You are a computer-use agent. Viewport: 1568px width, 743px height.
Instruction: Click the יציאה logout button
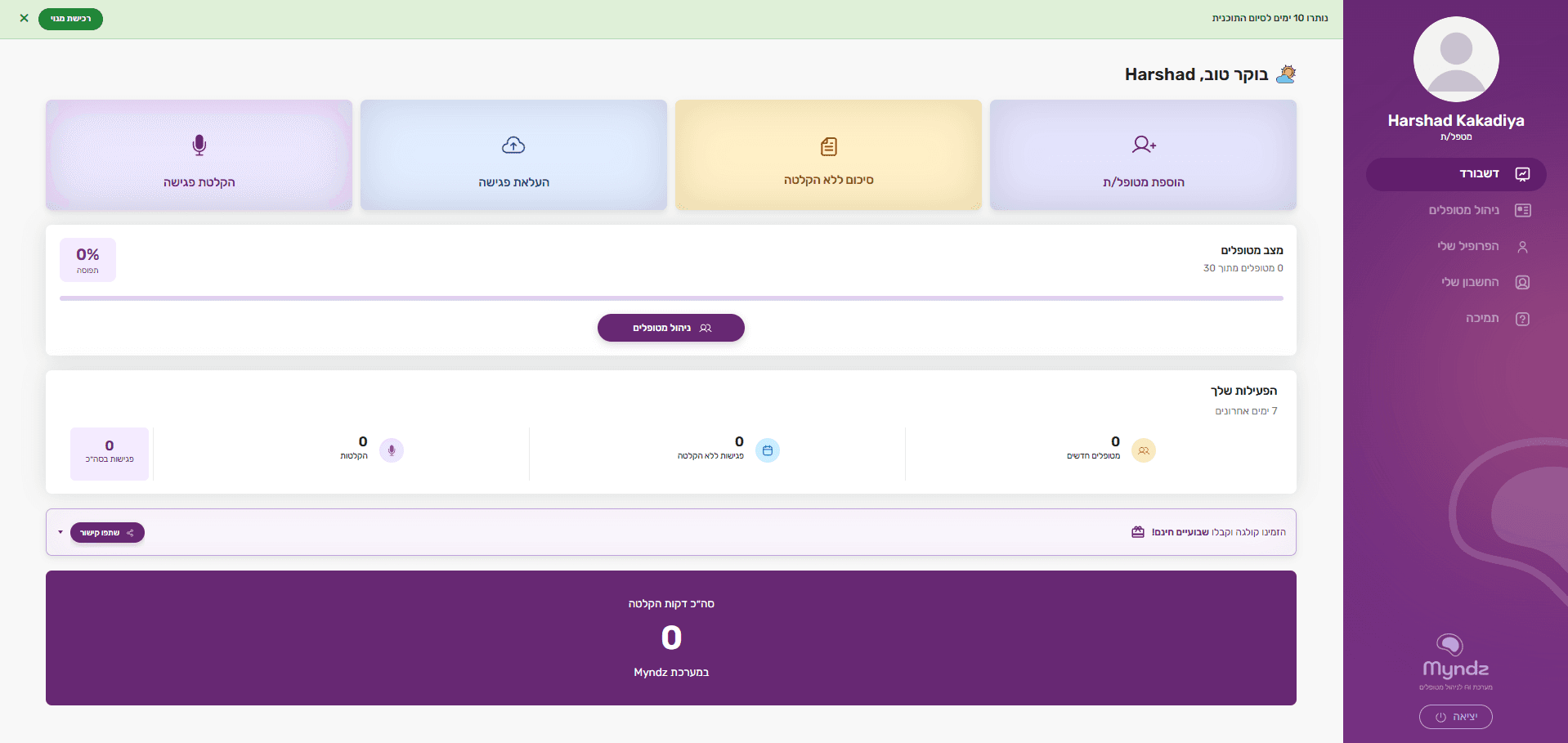(1456, 717)
